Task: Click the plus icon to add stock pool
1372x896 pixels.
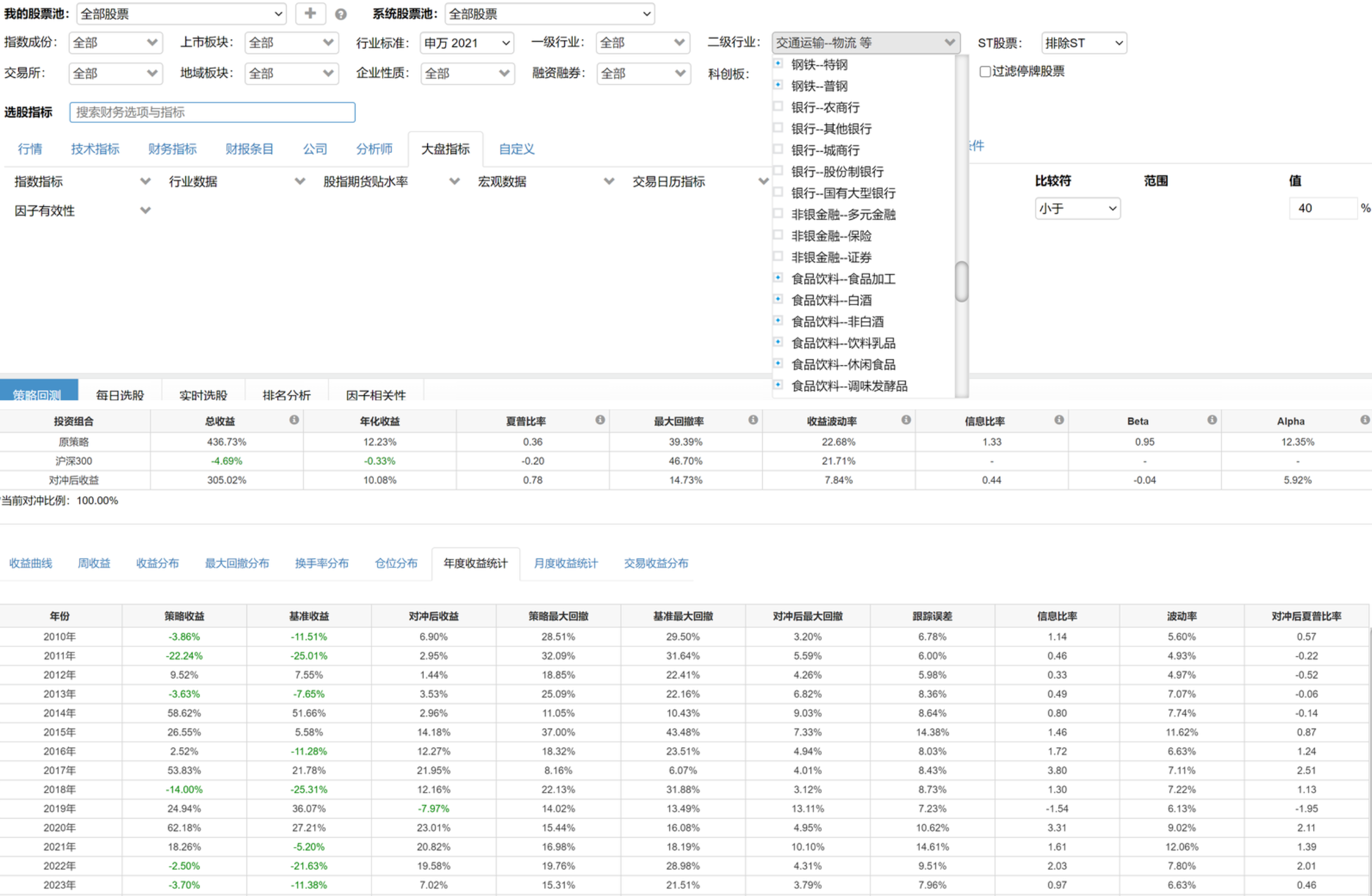Action: point(310,13)
